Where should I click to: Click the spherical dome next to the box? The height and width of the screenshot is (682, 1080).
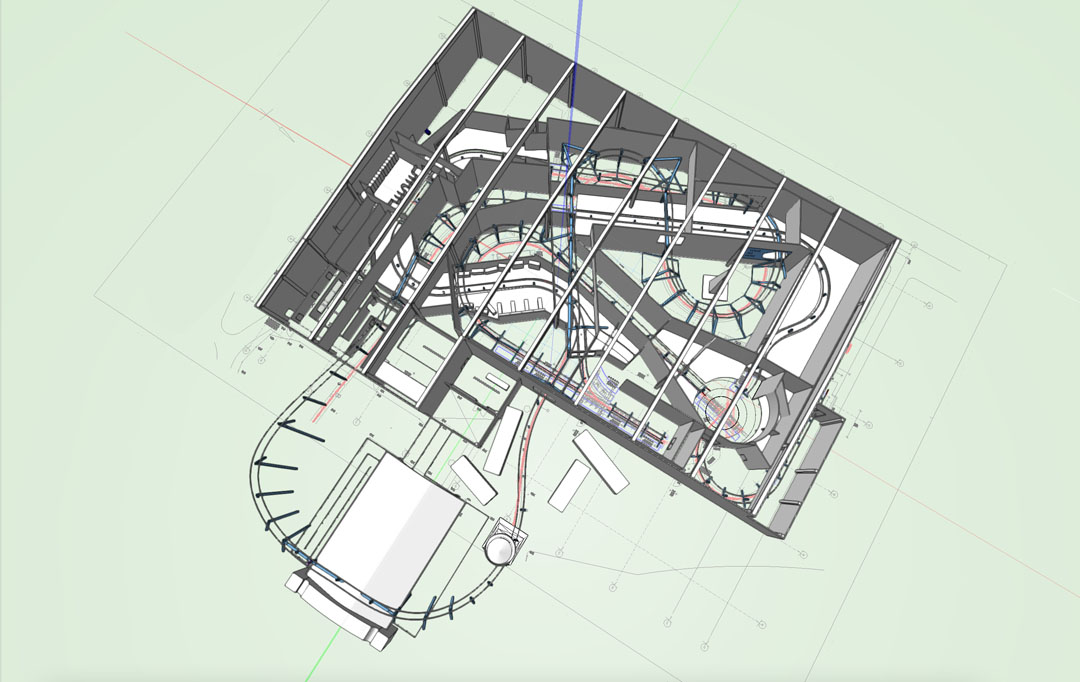point(500,548)
